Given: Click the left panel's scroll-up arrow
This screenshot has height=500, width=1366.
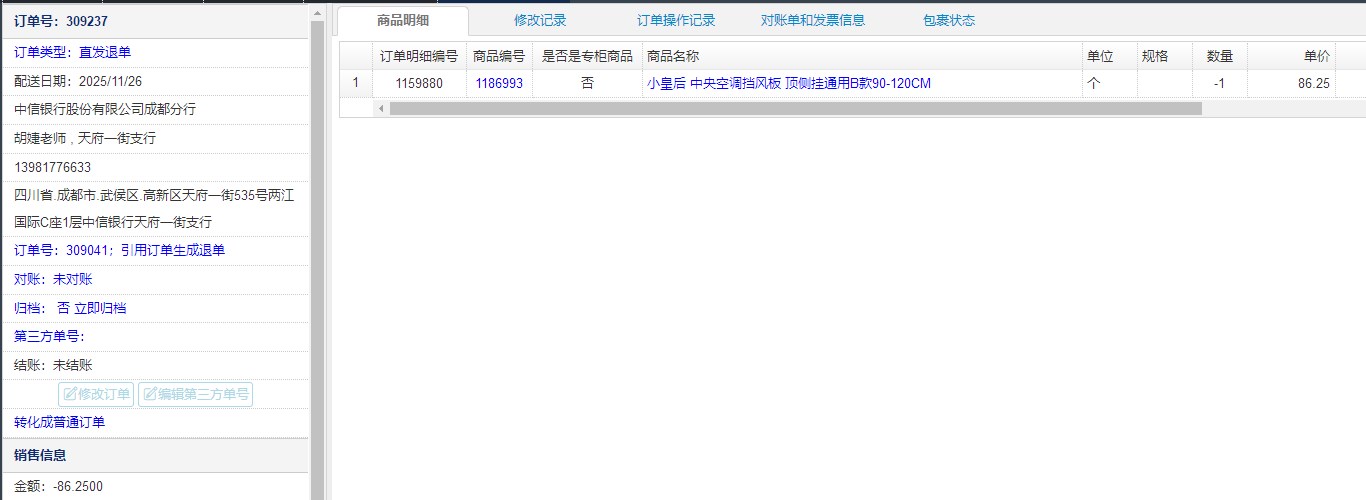Looking at the screenshot, I should point(317,12).
